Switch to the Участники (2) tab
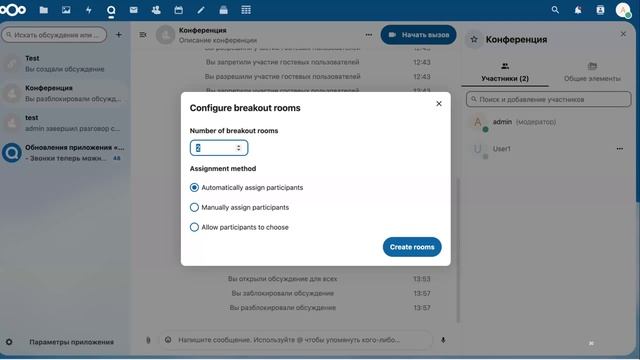The image size is (640, 360). pos(505,72)
